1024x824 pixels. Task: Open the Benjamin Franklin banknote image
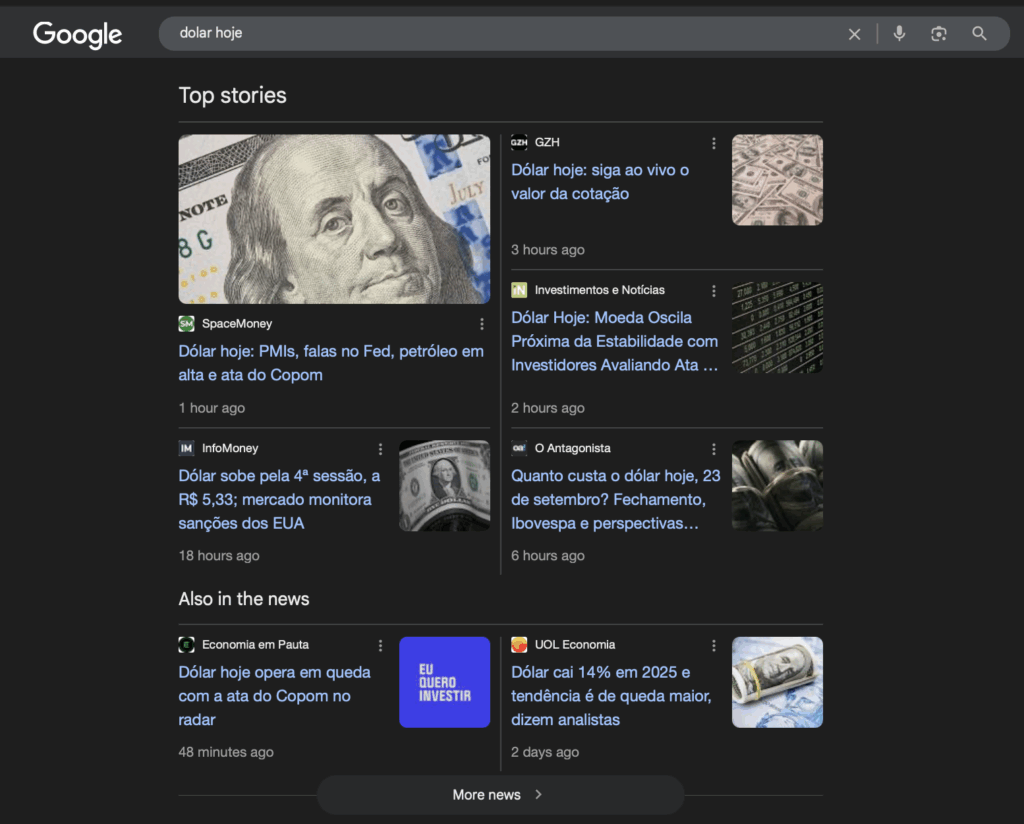[x=334, y=219]
